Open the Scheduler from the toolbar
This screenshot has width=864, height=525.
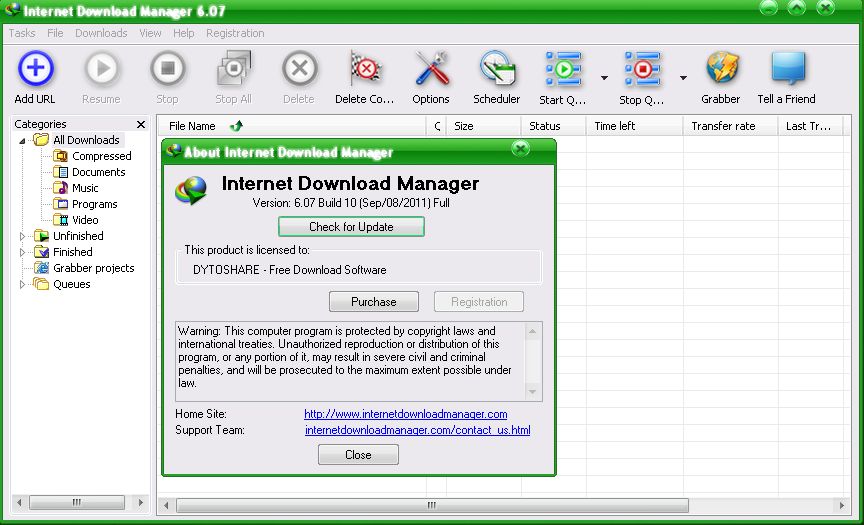coord(497,68)
